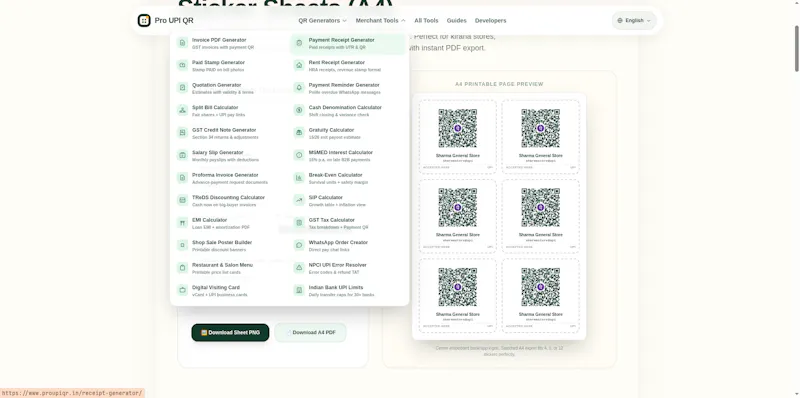Click the NPCI UPI Error Resolver icon
Screen dimensions: 800x398
pos(299,268)
